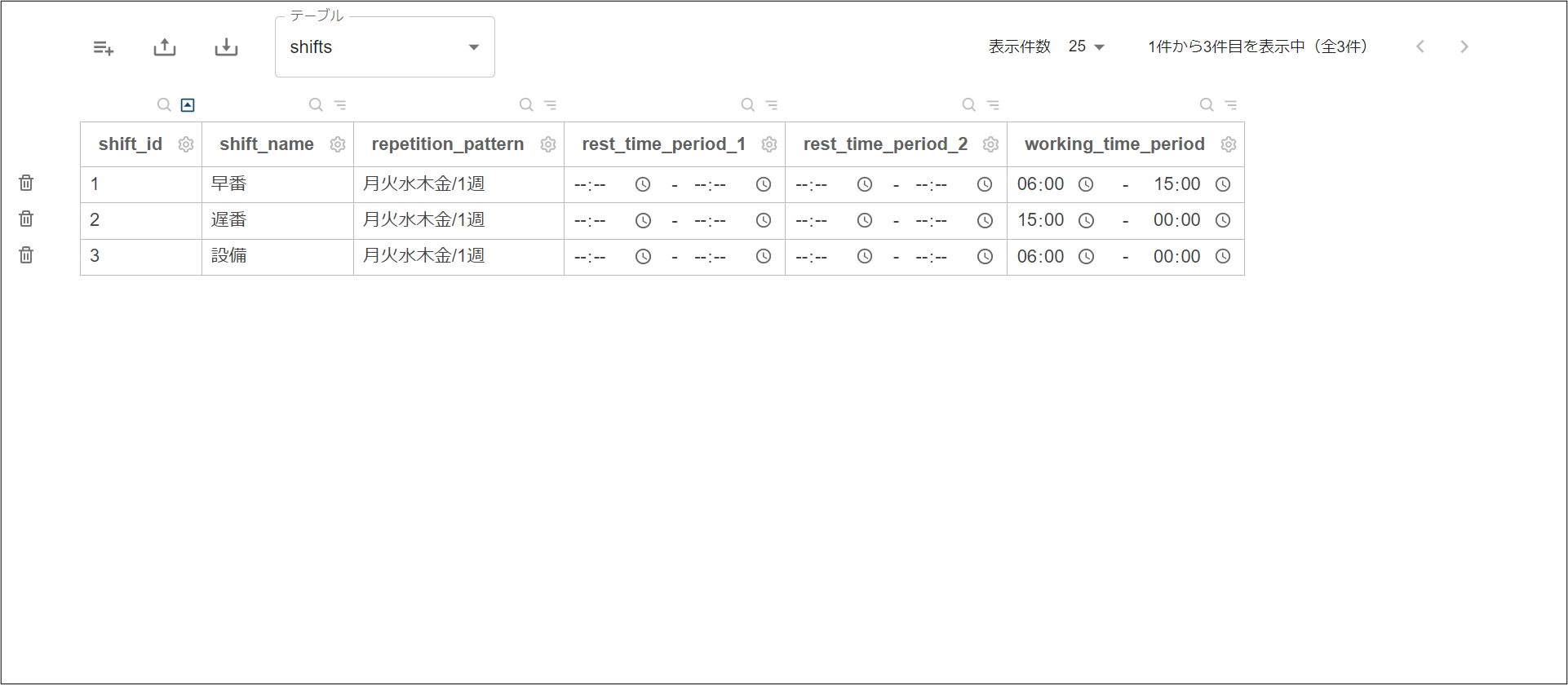Click working start time 06:00 in 設備 row
Screen dimensions: 1568x685
(x=1040, y=257)
